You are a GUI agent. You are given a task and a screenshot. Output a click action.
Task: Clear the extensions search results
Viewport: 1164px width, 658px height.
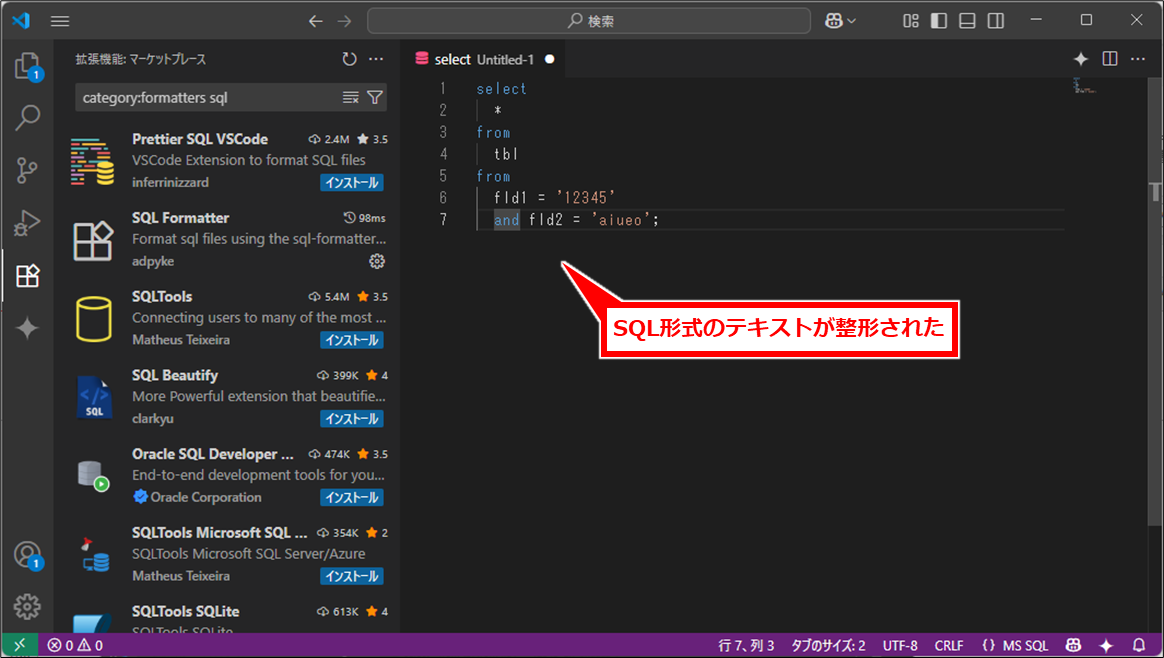pyautogui.click(x=350, y=97)
